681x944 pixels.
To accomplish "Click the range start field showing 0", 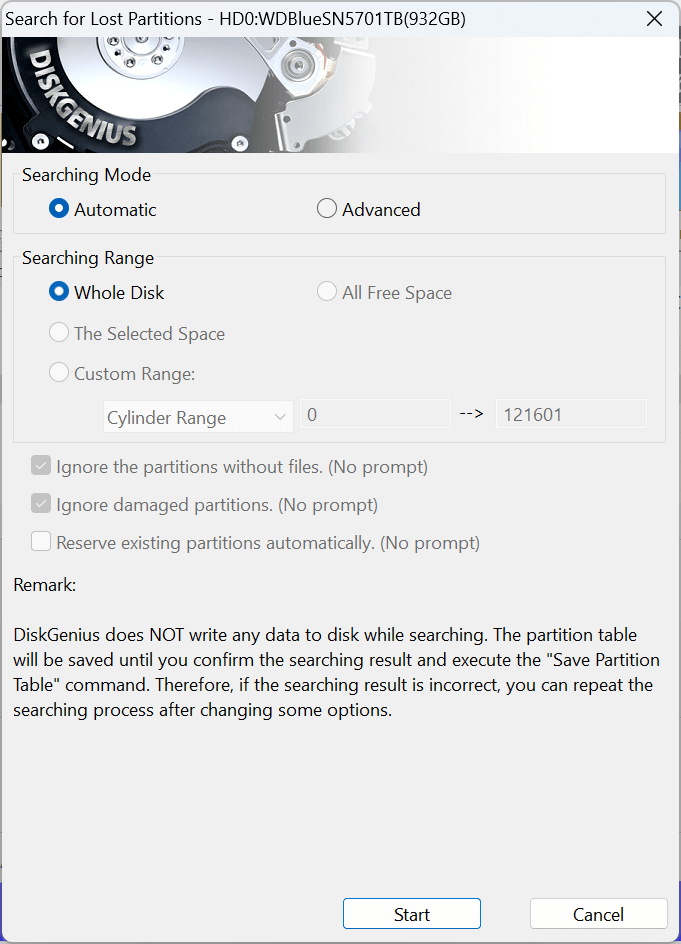I will tap(375, 415).
